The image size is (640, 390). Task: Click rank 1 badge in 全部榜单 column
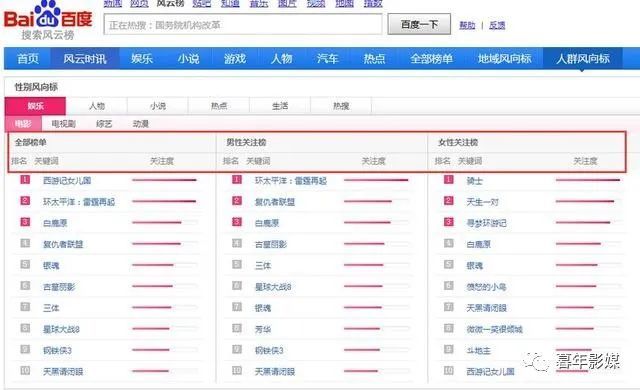[25, 179]
